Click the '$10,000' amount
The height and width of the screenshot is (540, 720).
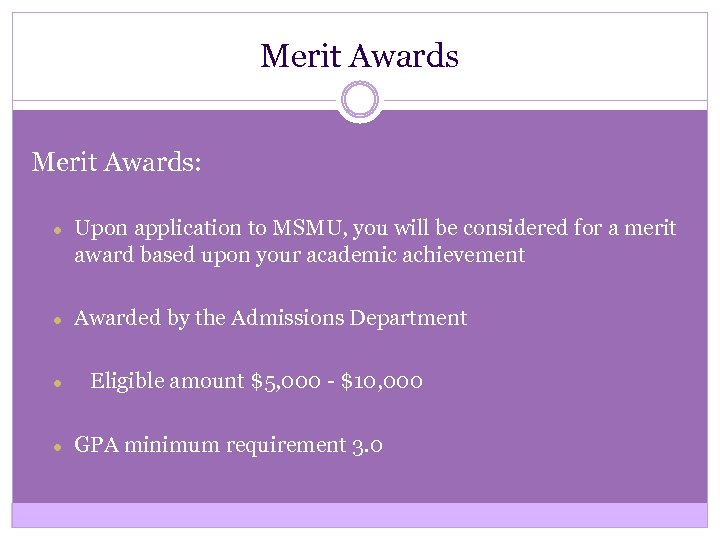tap(381, 381)
